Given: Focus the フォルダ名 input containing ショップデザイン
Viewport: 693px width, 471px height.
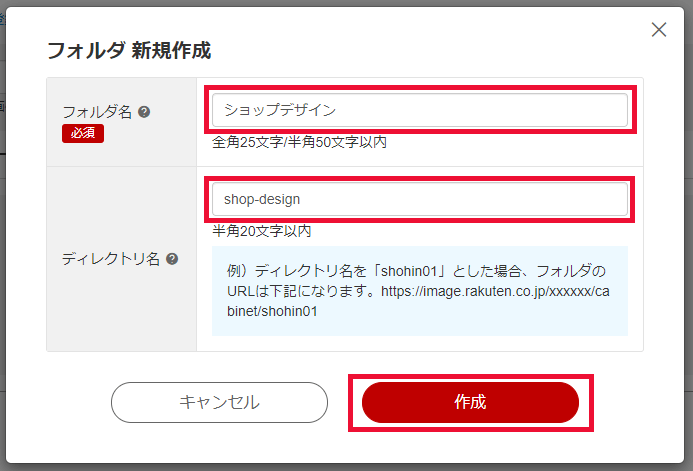Looking at the screenshot, I should pyautogui.click(x=419, y=110).
